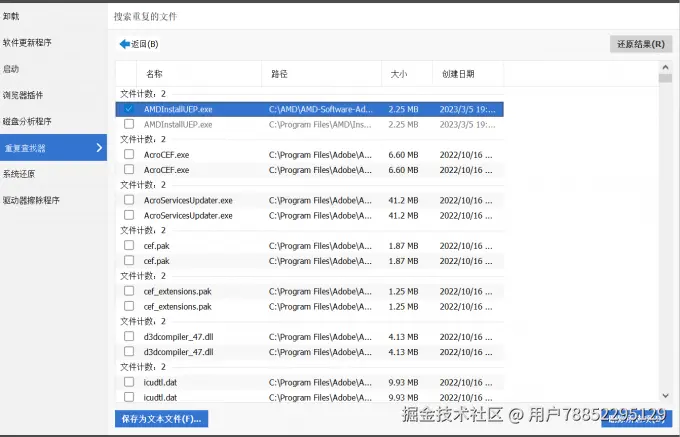Screen dimensions: 680x437
Task: Switch to 软件更新程序 in sidebar
Action: pyautogui.click(x=27, y=42)
